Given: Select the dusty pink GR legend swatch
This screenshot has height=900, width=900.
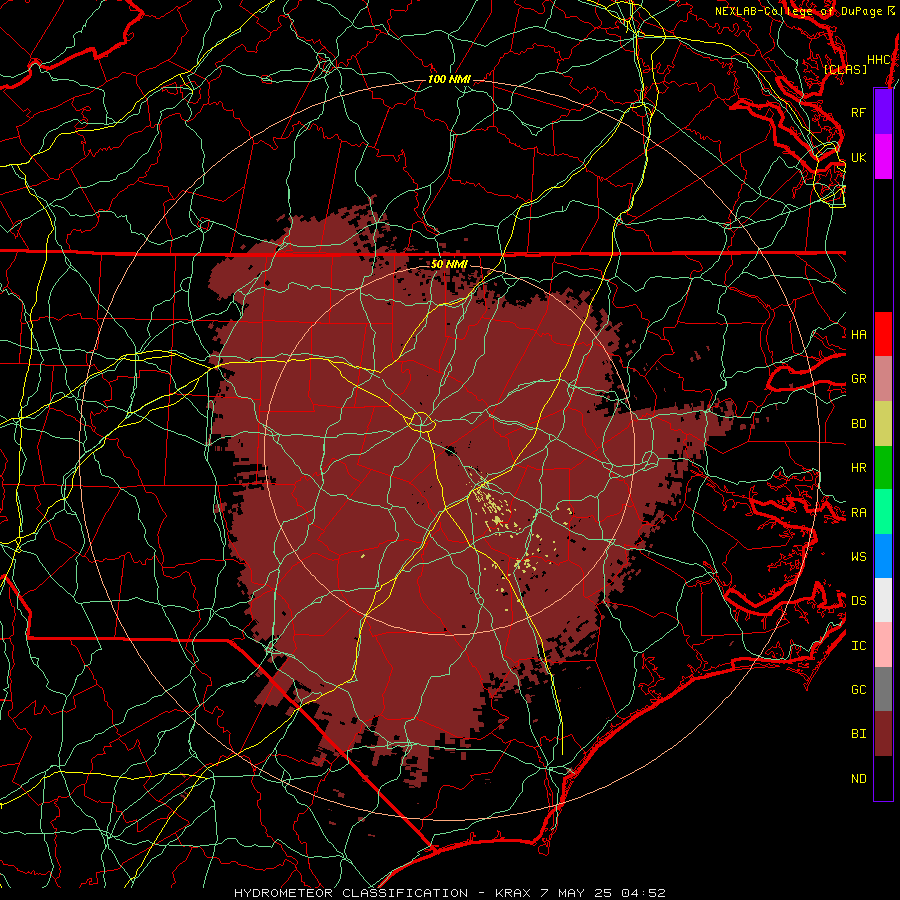Looking at the screenshot, I should coord(883,379).
